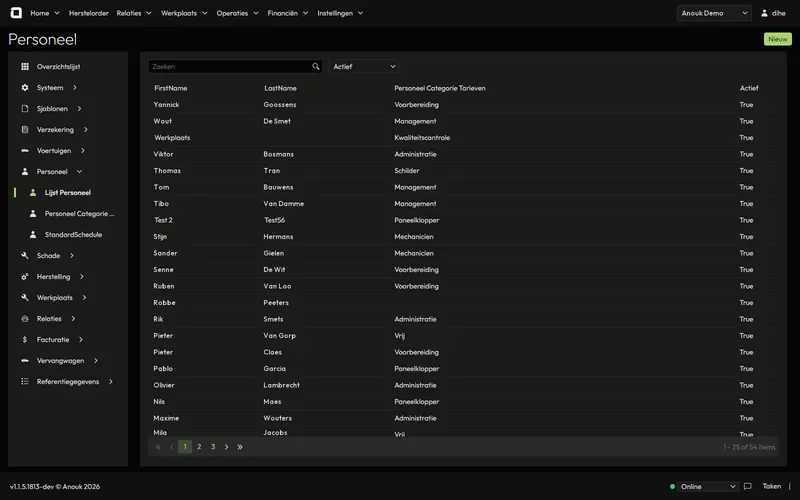Open the user profile icon next to dihe
800x500 pixels.
click(x=764, y=13)
